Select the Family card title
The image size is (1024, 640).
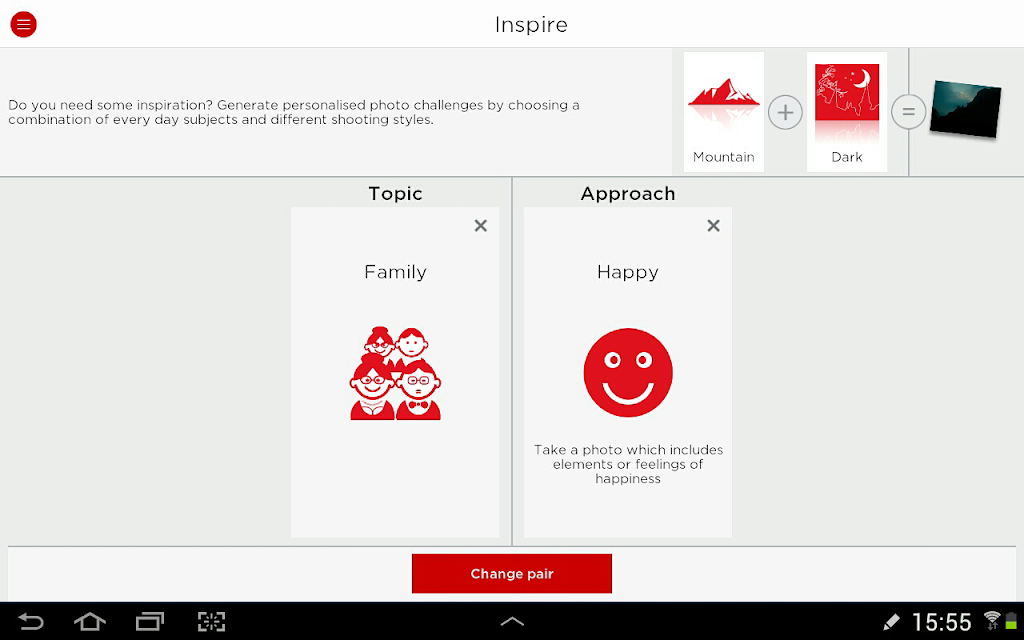(396, 272)
